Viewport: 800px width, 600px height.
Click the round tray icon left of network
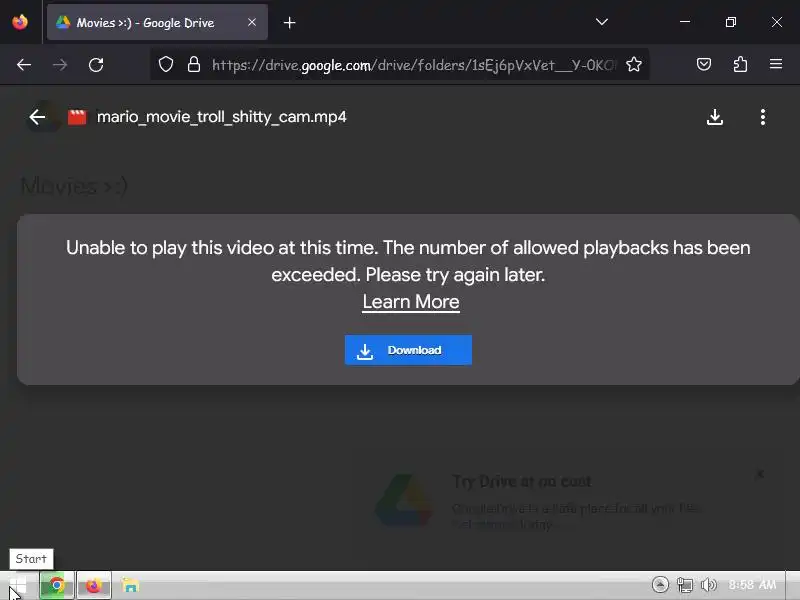pyautogui.click(x=660, y=585)
